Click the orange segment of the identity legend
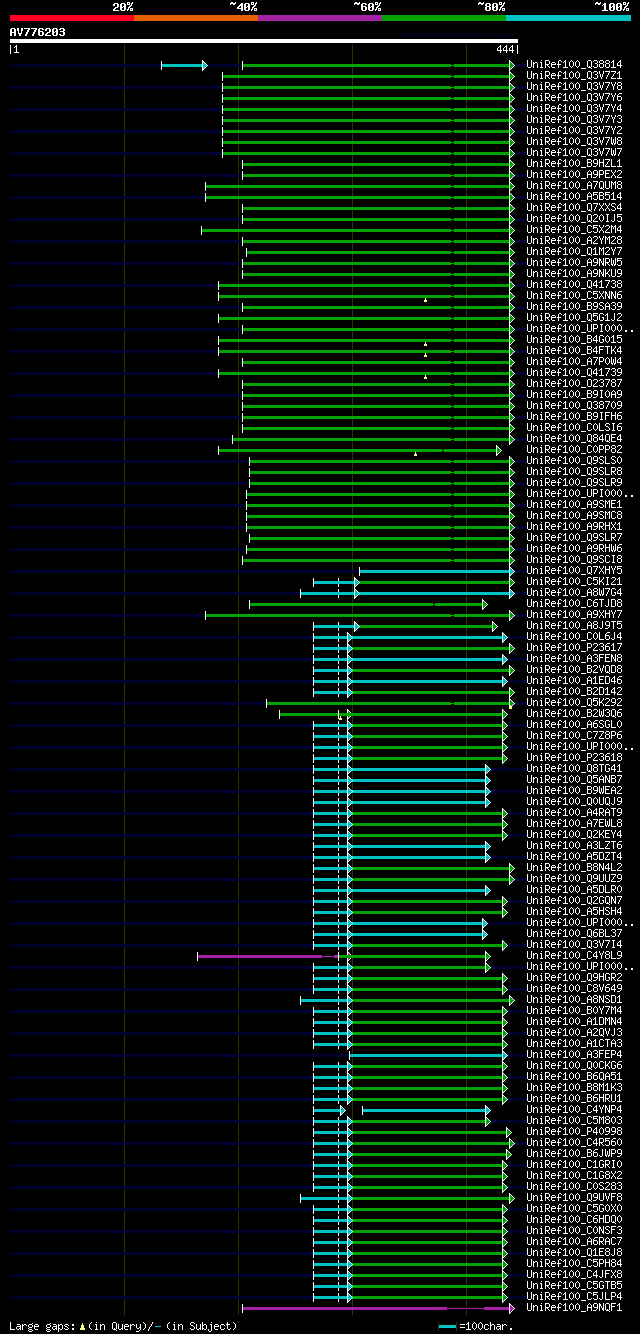Screen dimensions: 640x1334 [x=196, y=18]
